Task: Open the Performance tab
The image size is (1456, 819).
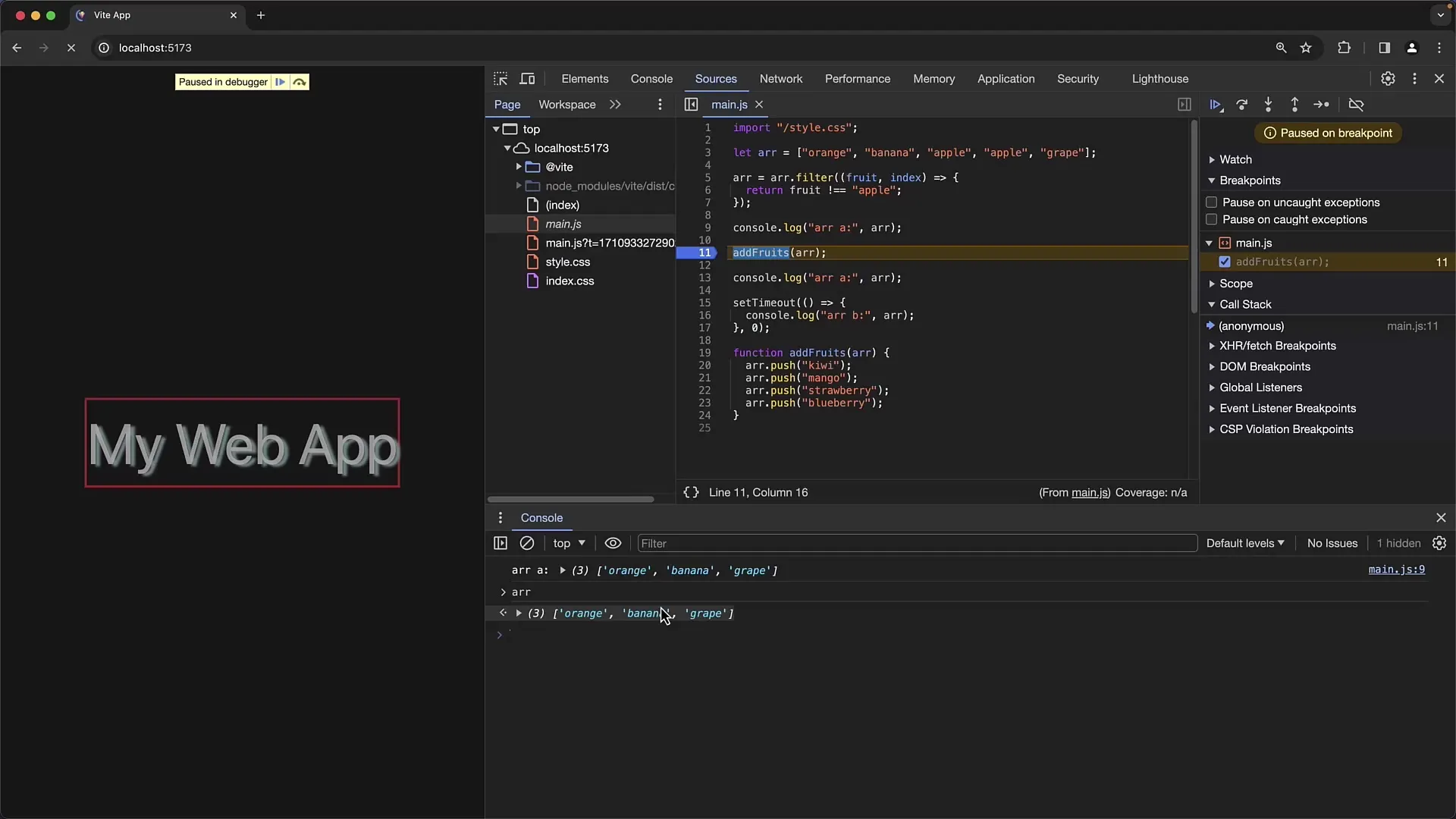Action: click(x=857, y=79)
